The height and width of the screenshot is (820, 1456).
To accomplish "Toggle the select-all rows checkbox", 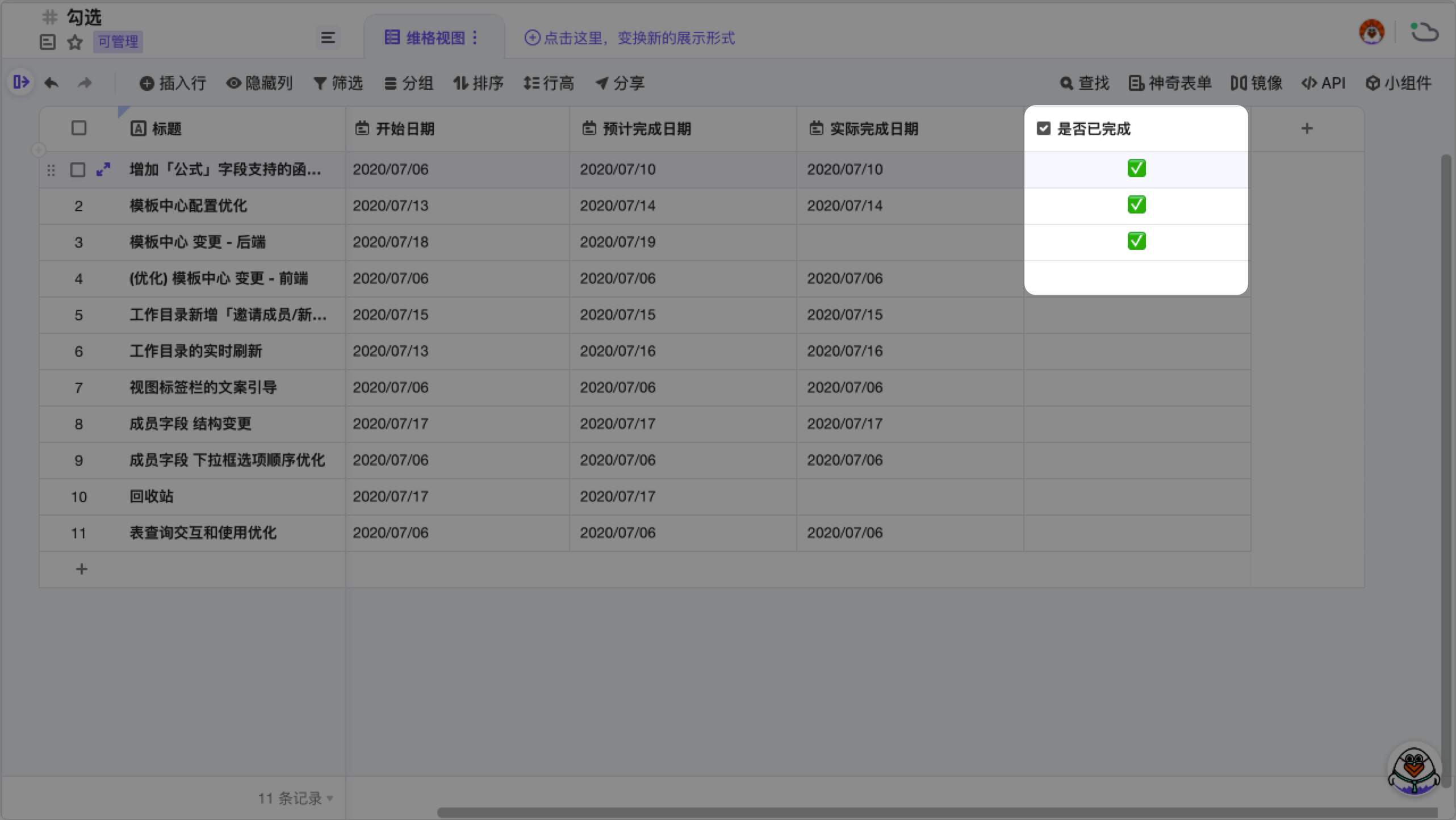I will (x=79, y=128).
